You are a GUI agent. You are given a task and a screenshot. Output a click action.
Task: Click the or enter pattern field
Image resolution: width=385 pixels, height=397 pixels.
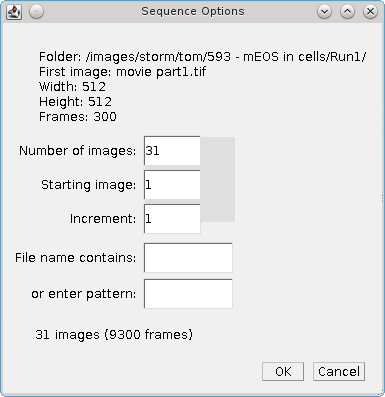188,294
